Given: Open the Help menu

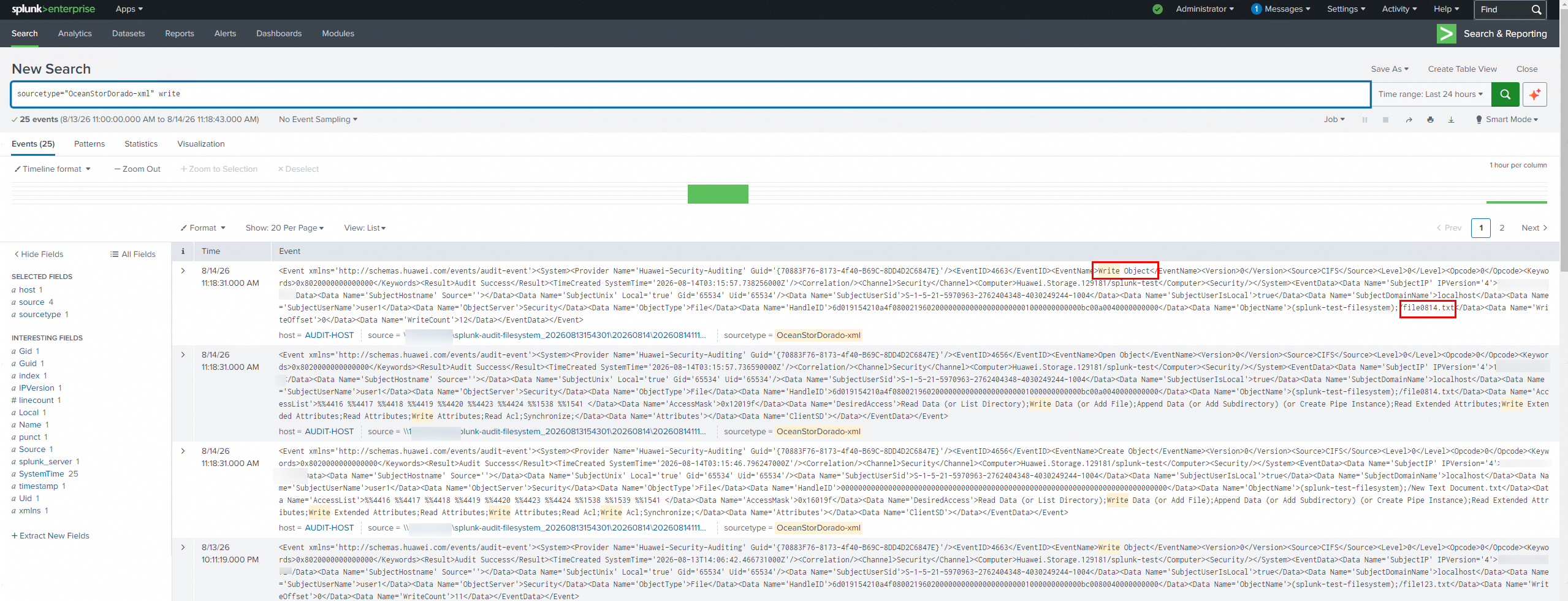Looking at the screenshot, I should (x=1447, y=9).
